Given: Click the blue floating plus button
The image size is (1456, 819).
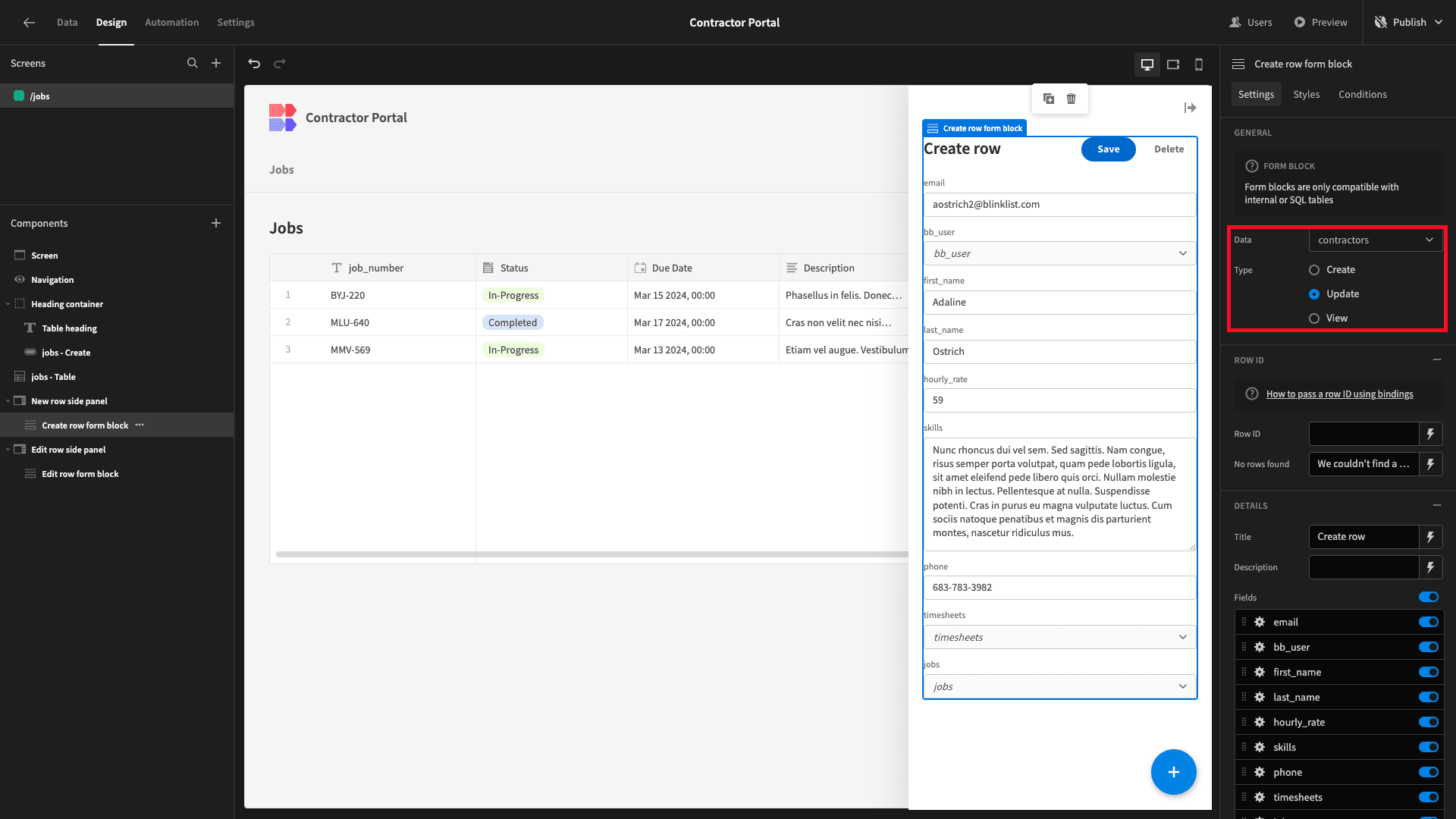Looking at the screenshot, I should pyautogui.click(x=1174, y=772).
